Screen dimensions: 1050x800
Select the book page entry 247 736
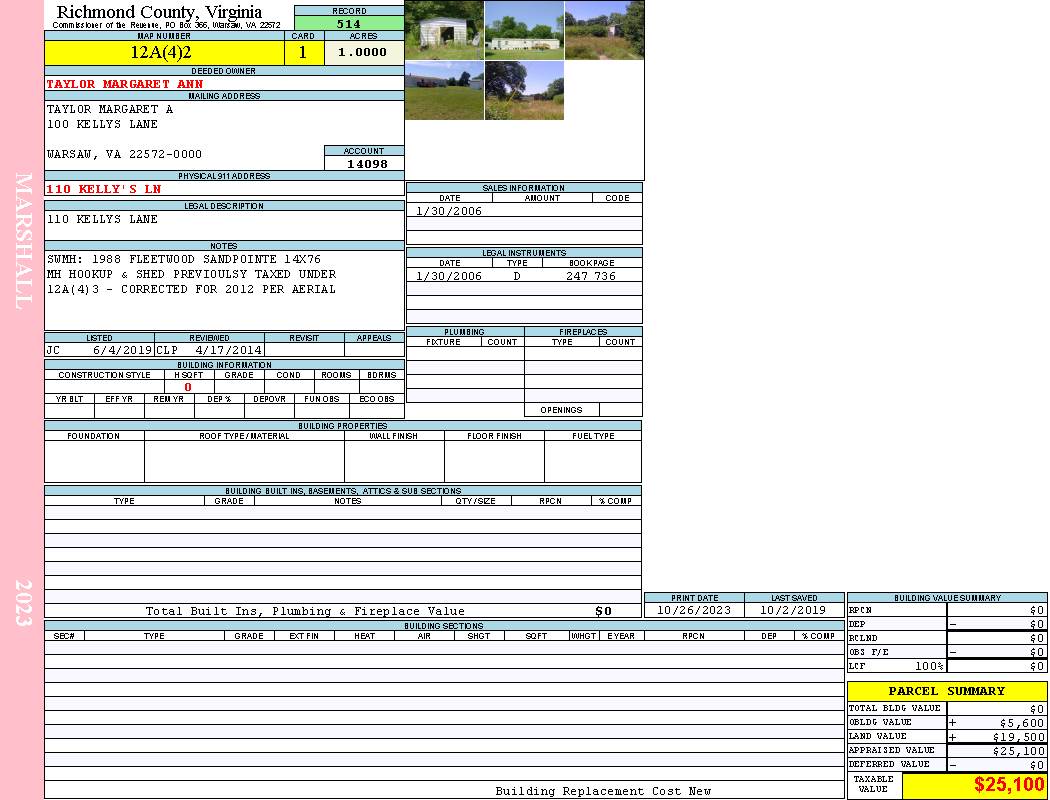pos(590,276)
